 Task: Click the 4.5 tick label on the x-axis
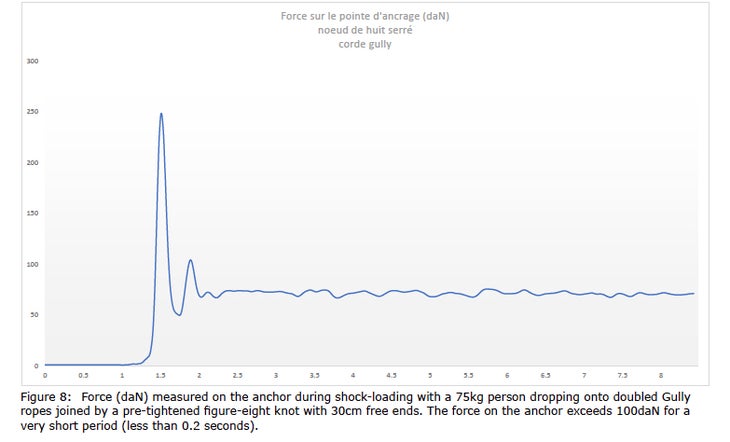pos(392,375)
